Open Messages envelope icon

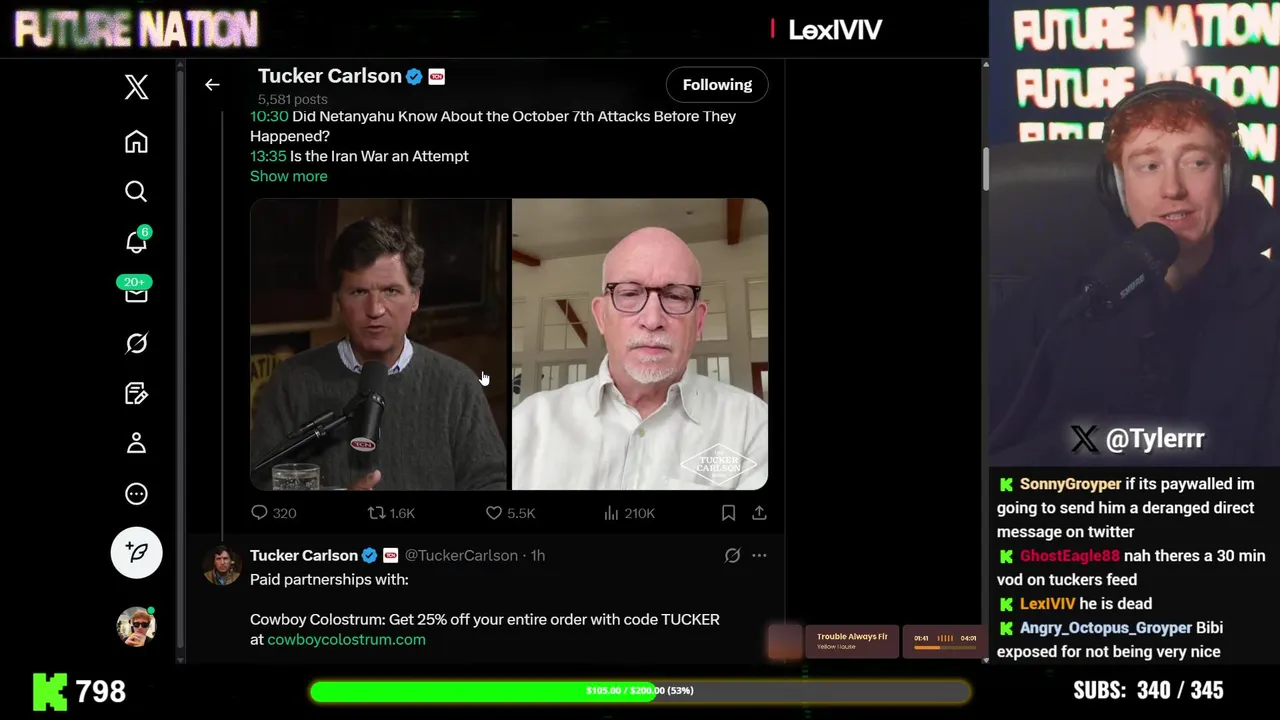[x=136, y=291]
